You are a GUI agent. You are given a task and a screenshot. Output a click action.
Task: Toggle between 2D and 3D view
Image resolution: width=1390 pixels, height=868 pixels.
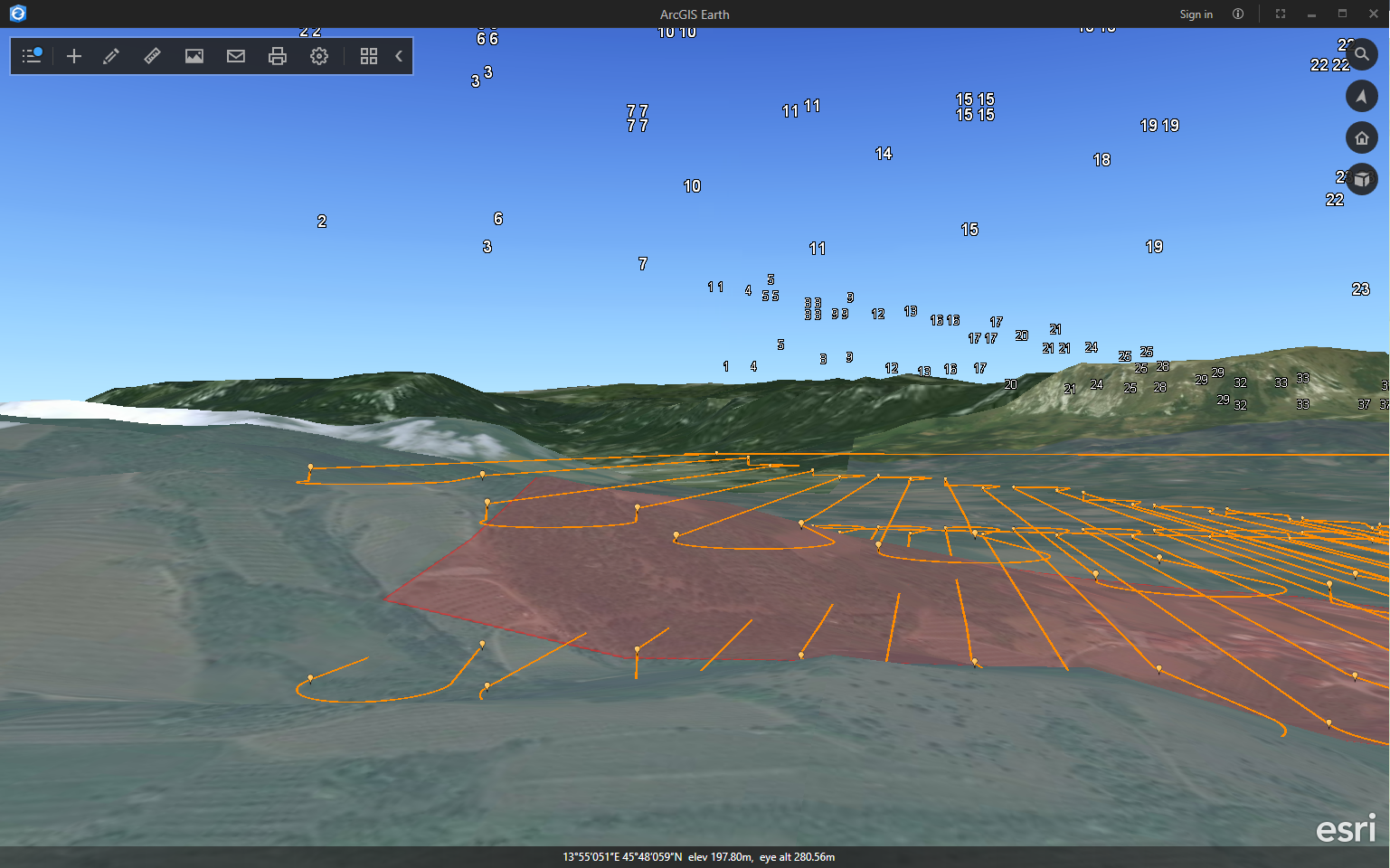(x=1362, y=179)
